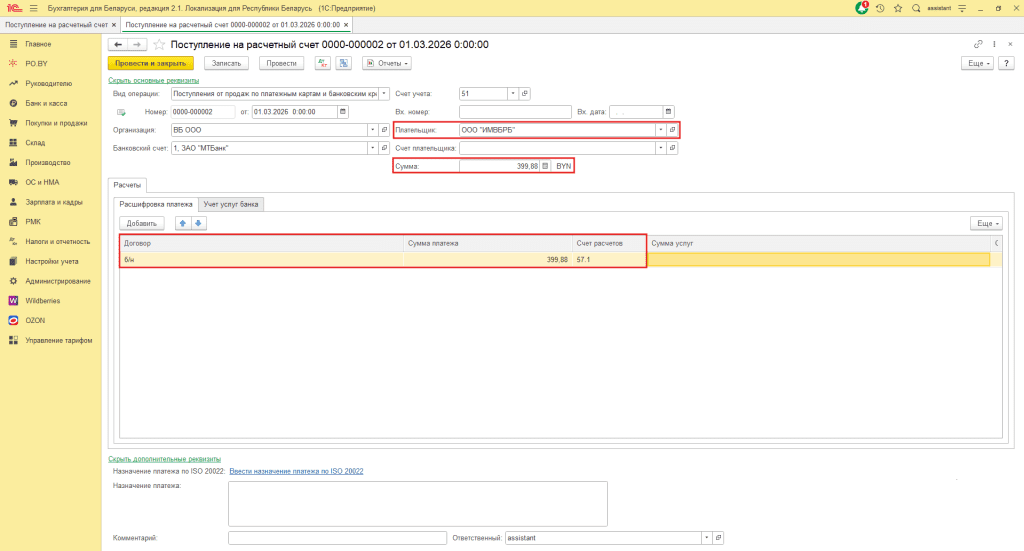Open the notifications bell icon
Viewport: 1024px width, 551px height.
tap(862, 8)
